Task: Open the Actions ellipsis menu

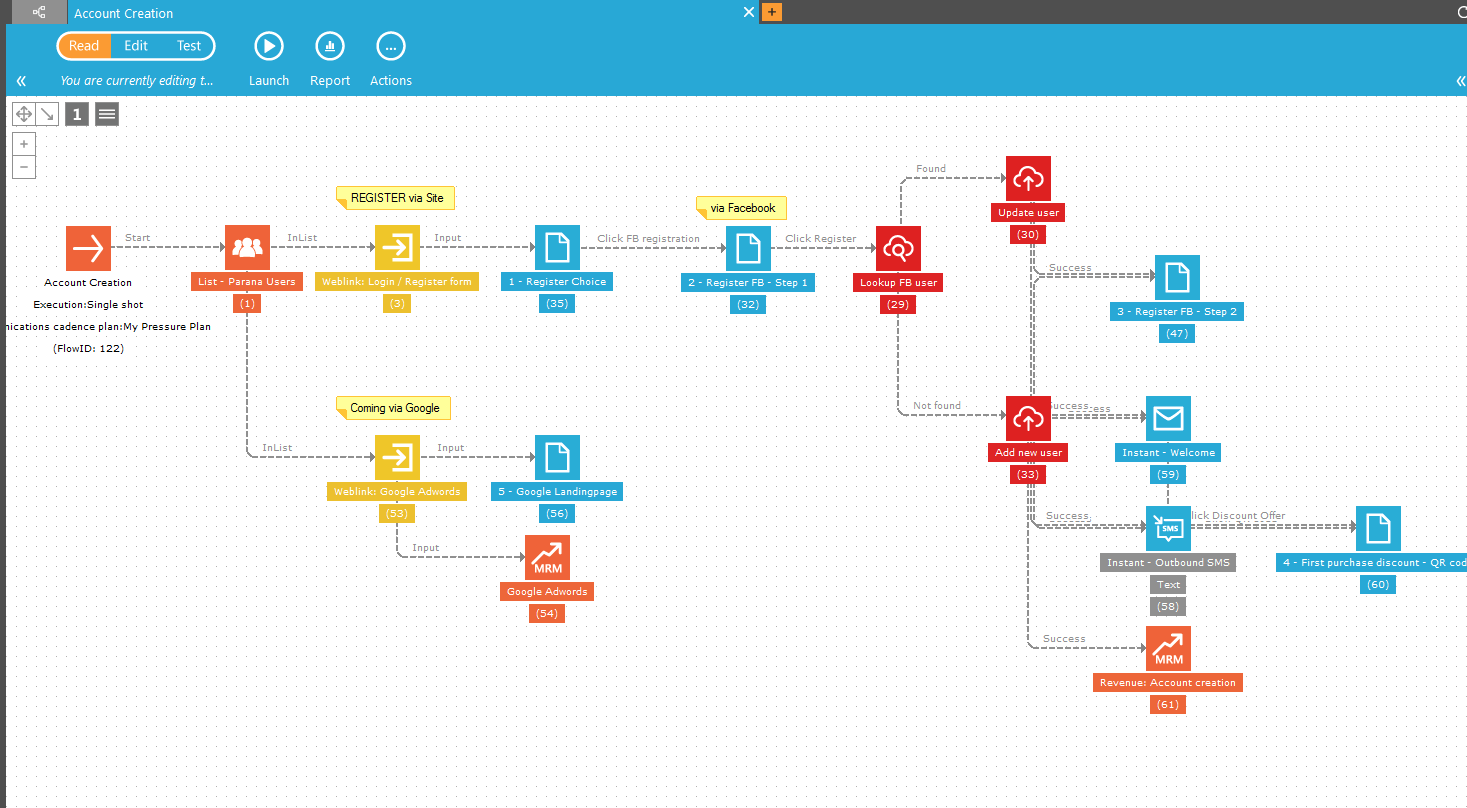Action: [x=390, y=46]
